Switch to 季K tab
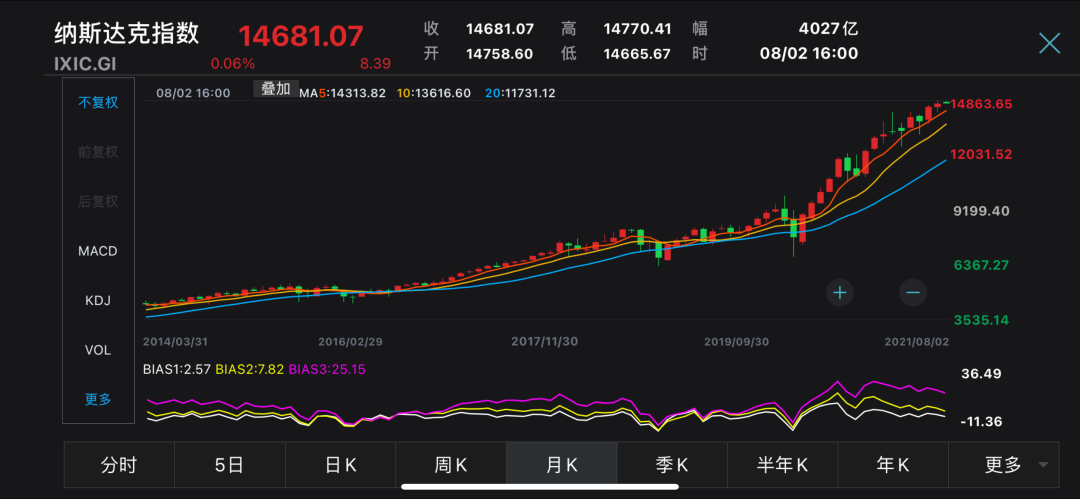The height and width of the screenshot is (499, 1080). (x=672, y=465)
